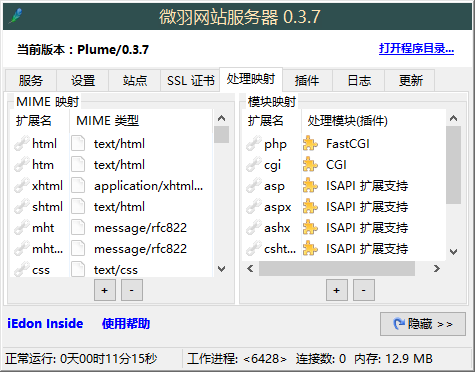Viewport: 475px width, 372px height.
Task: Click module list scroll left arrow
Action: tap(251, 268)
